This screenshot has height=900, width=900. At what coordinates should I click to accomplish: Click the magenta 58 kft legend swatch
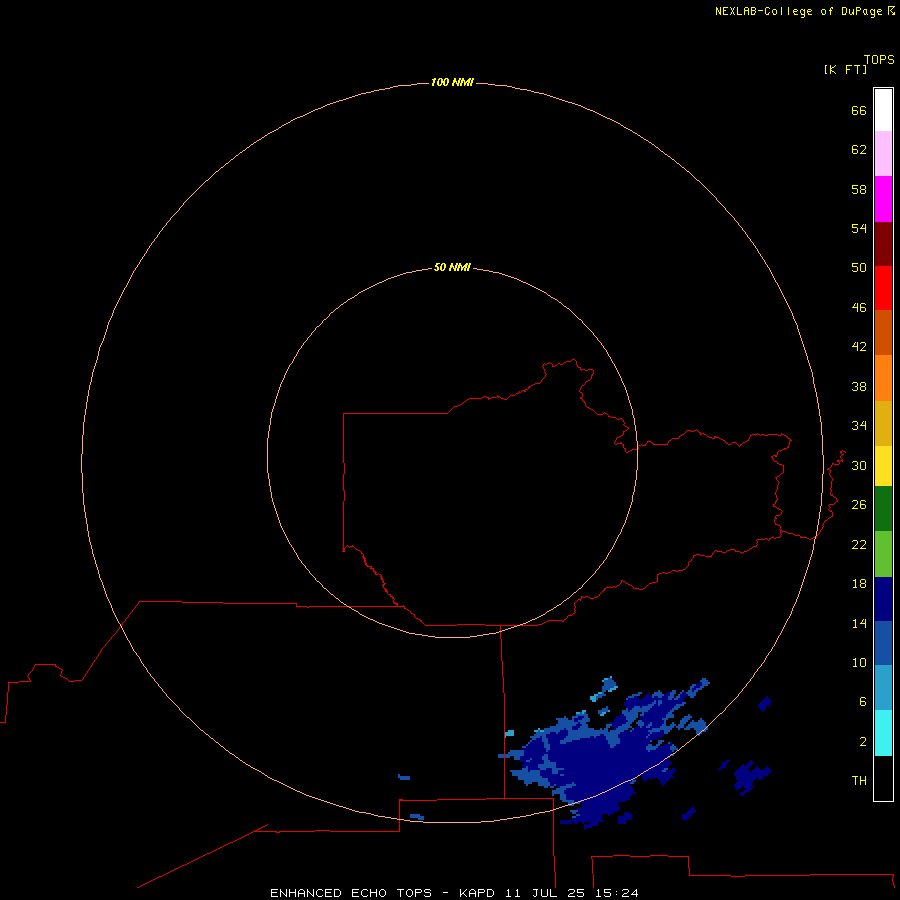click(883, 199)
